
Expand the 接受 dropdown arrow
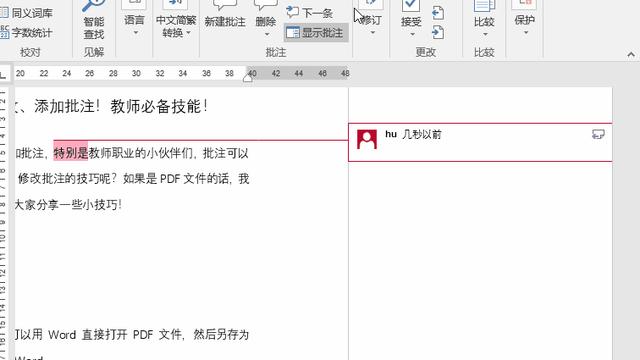(412, 34)
